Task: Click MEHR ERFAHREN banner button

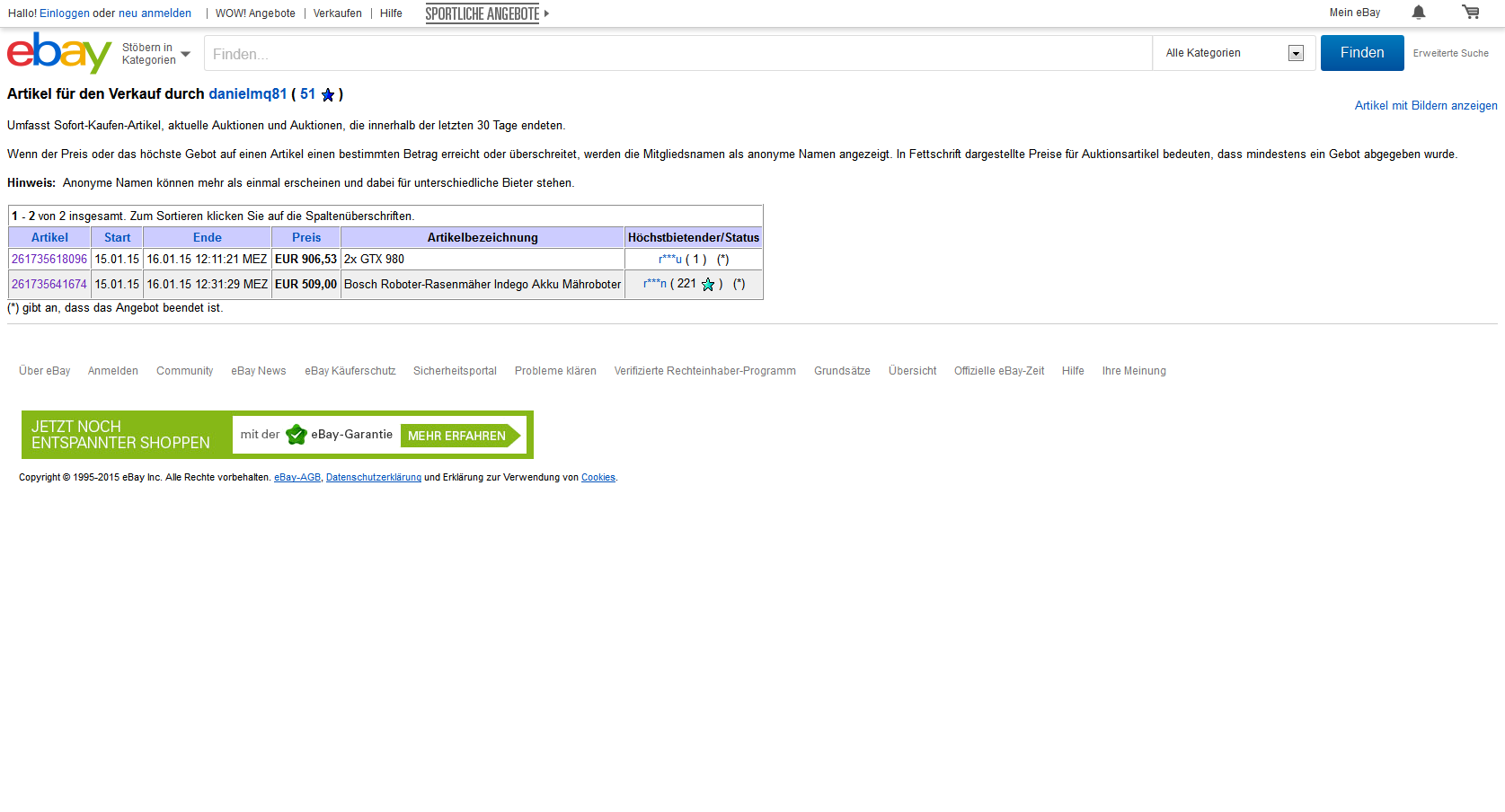Action: (460, 436)
